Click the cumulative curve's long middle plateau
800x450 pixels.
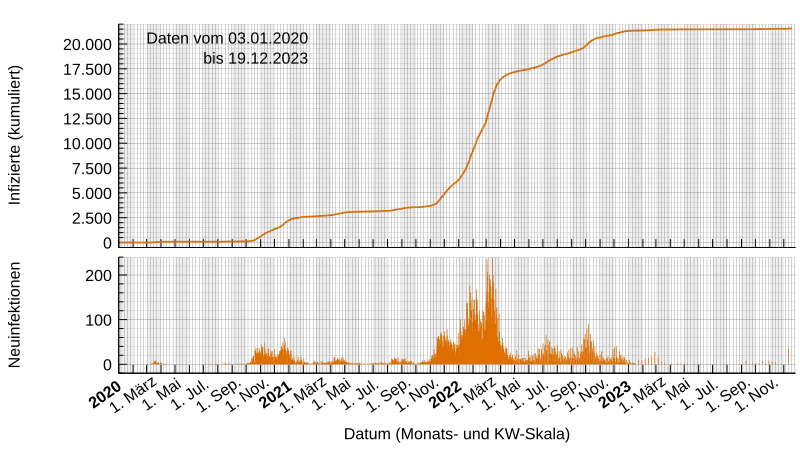[x=370, y=211]
